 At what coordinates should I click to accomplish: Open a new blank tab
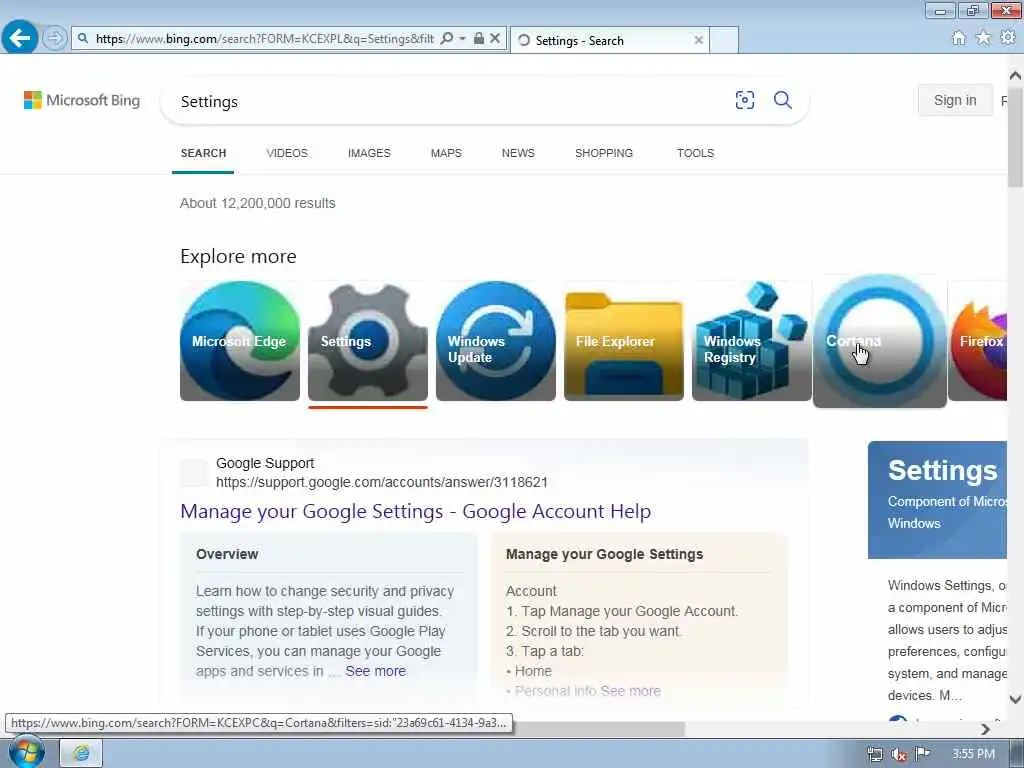[724, 40]
